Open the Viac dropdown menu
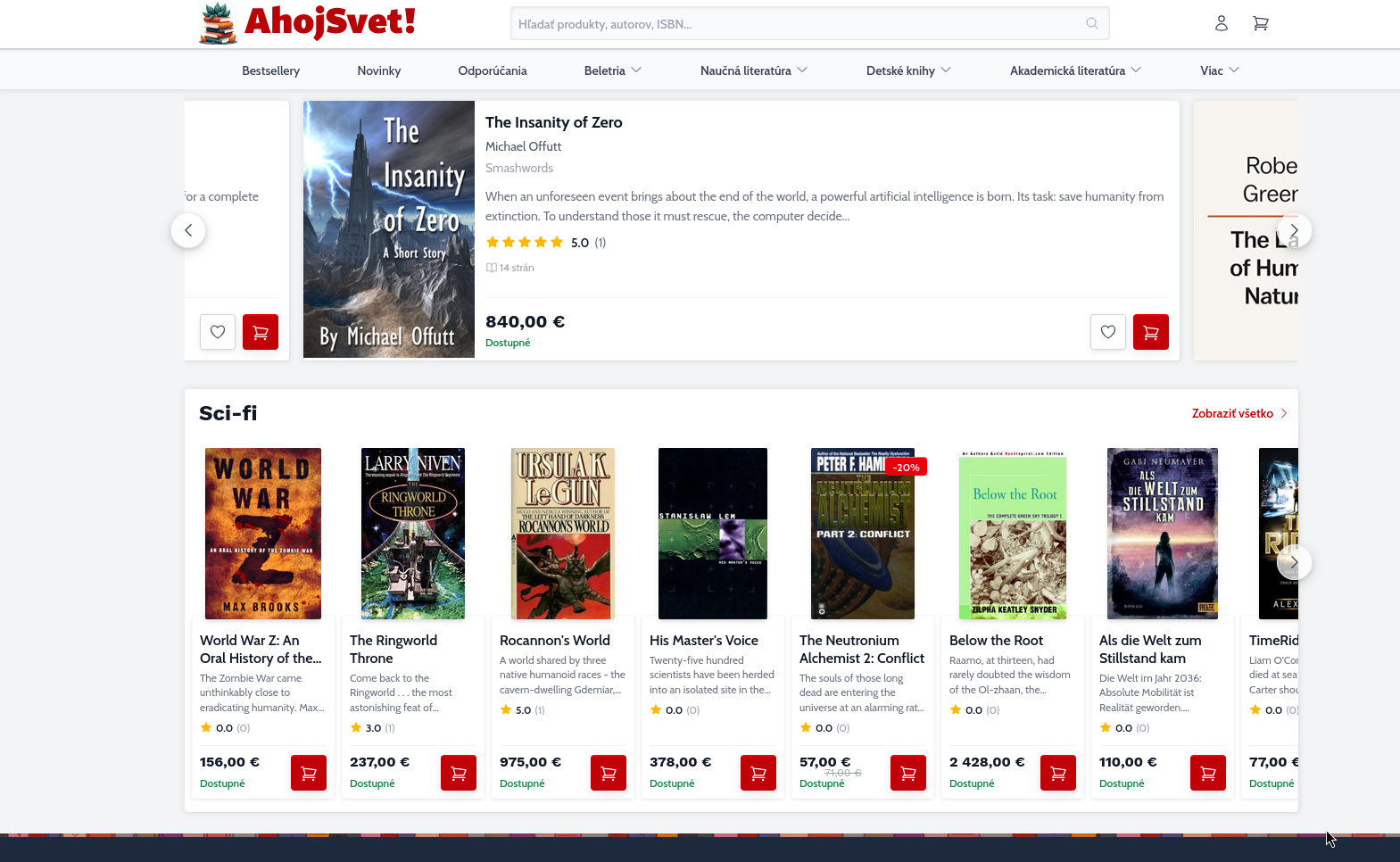Screen dimensions: 1400x862 tap(1219, 70)
